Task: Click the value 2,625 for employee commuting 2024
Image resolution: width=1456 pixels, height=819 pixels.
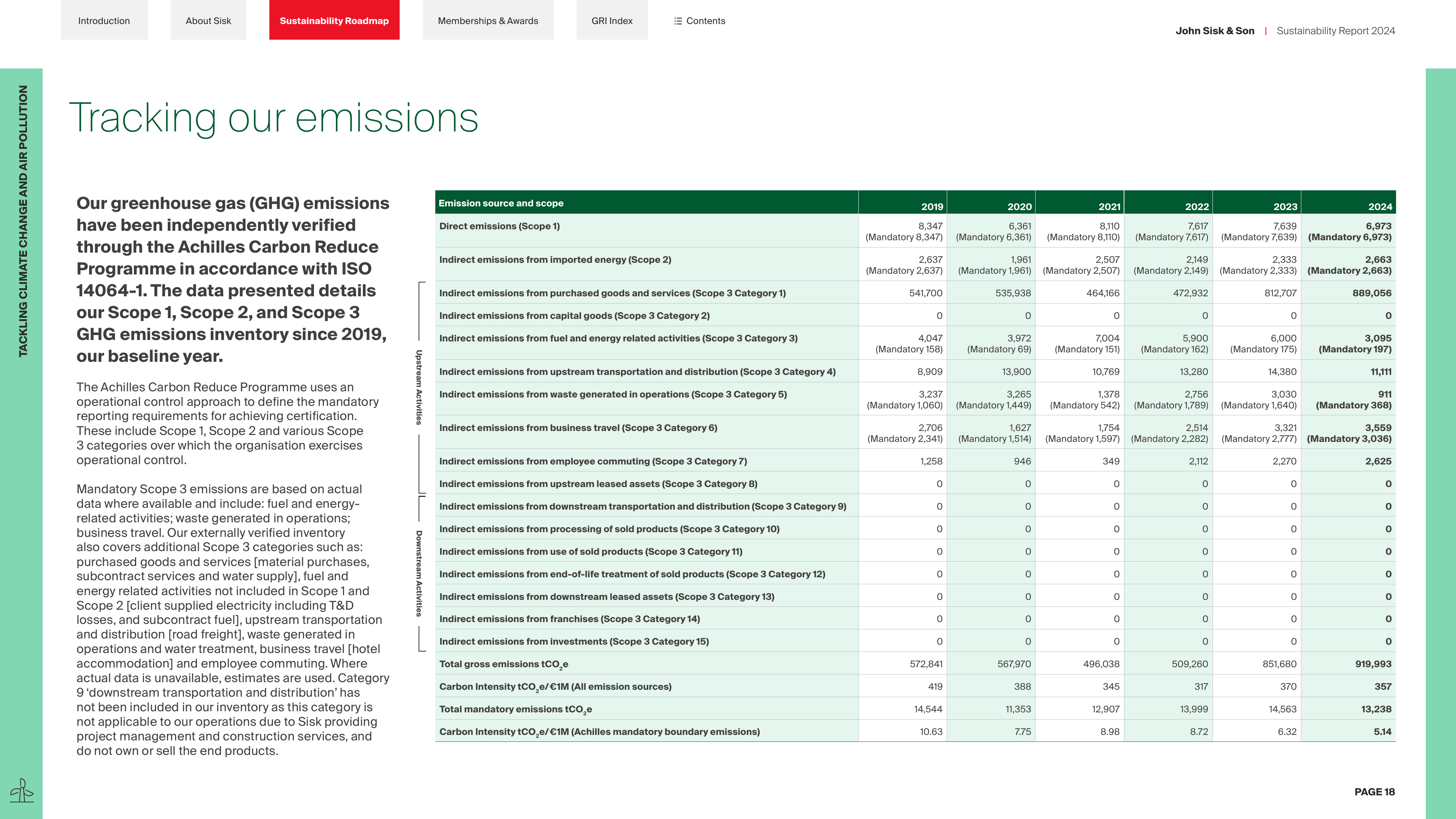Action: [1378, 461]
